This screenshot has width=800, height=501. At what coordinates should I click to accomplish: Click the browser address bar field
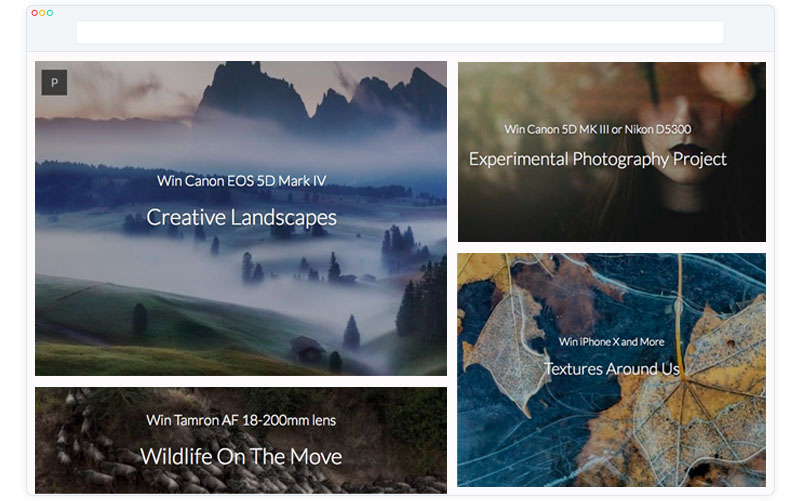point(400,32)
